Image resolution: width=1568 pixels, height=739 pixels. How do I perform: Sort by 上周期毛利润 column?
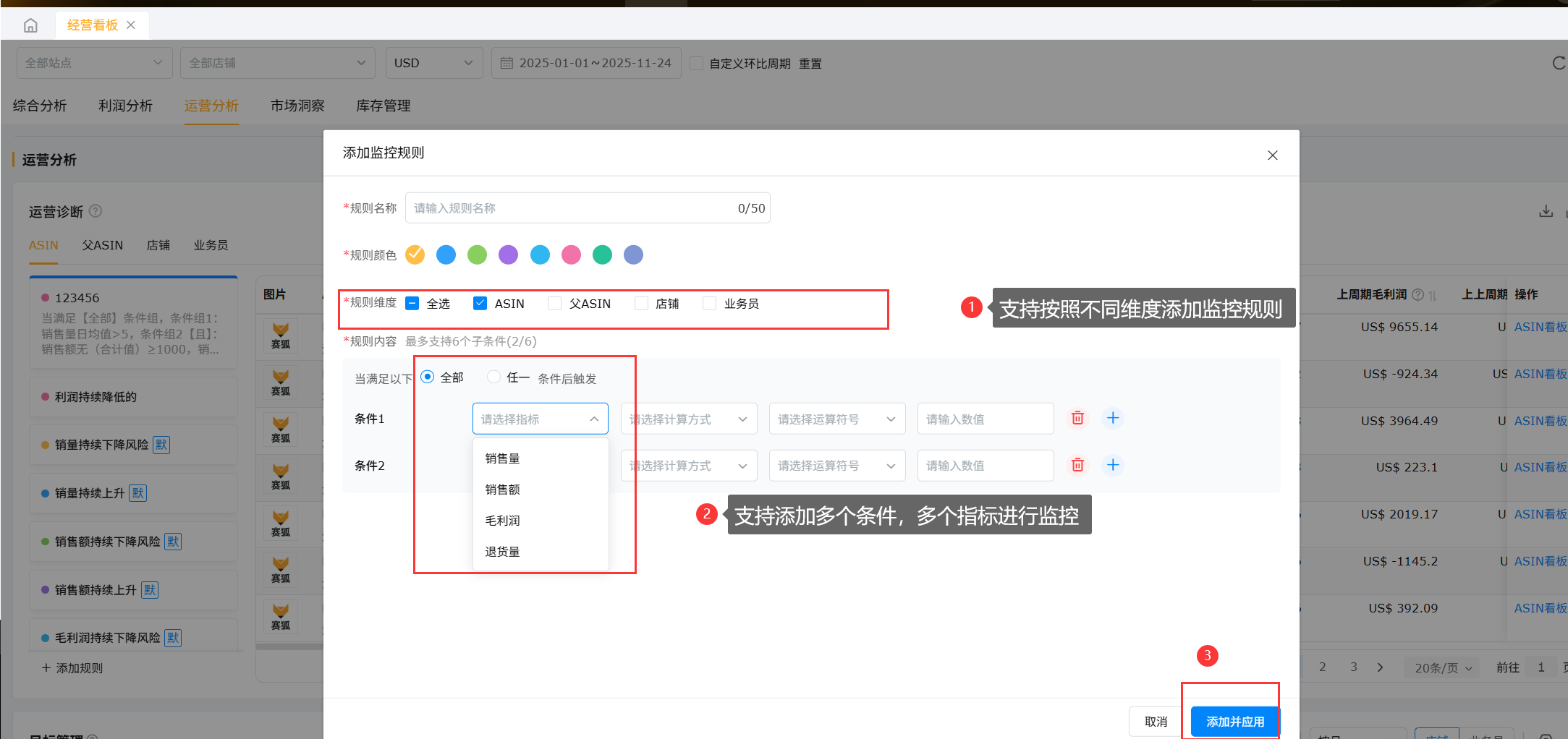pyautogui.click(x=1432, y=295)
